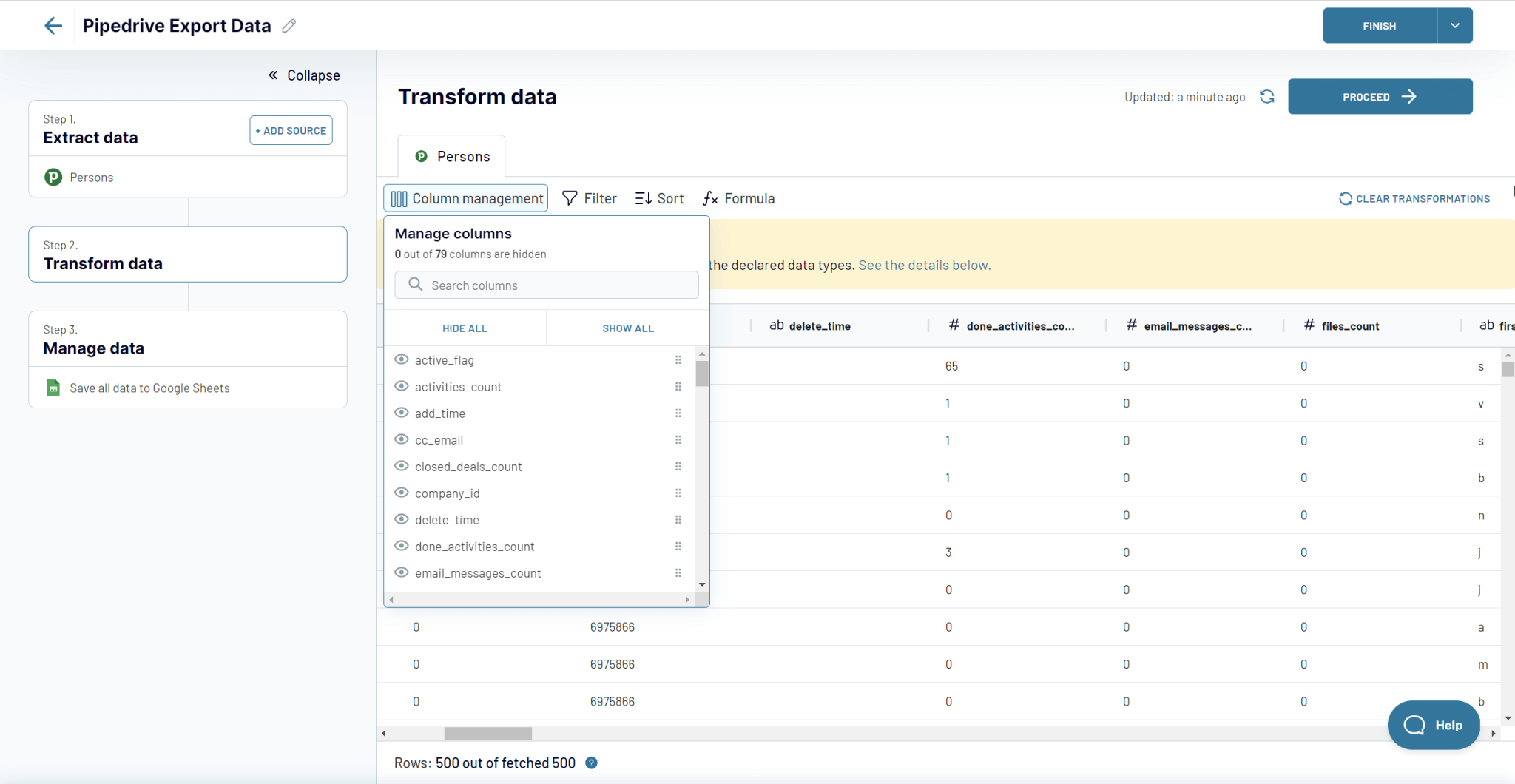
Task: Open the Filter tool
Action: pyautogui.click(x=589, y=198)
